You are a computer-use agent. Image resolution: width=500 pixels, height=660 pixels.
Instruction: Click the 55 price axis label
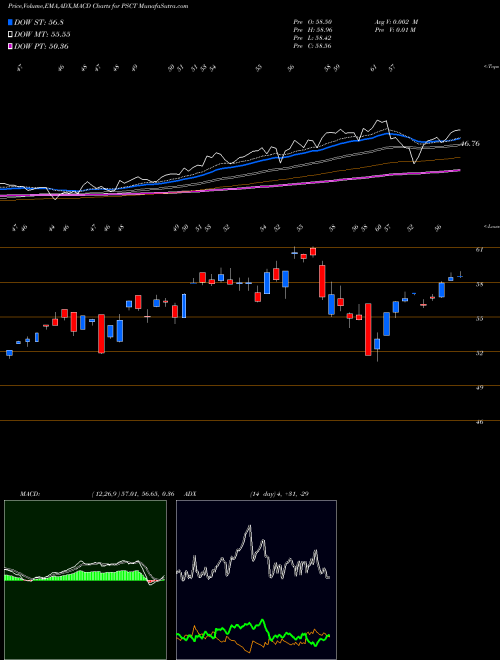(479, 319)
